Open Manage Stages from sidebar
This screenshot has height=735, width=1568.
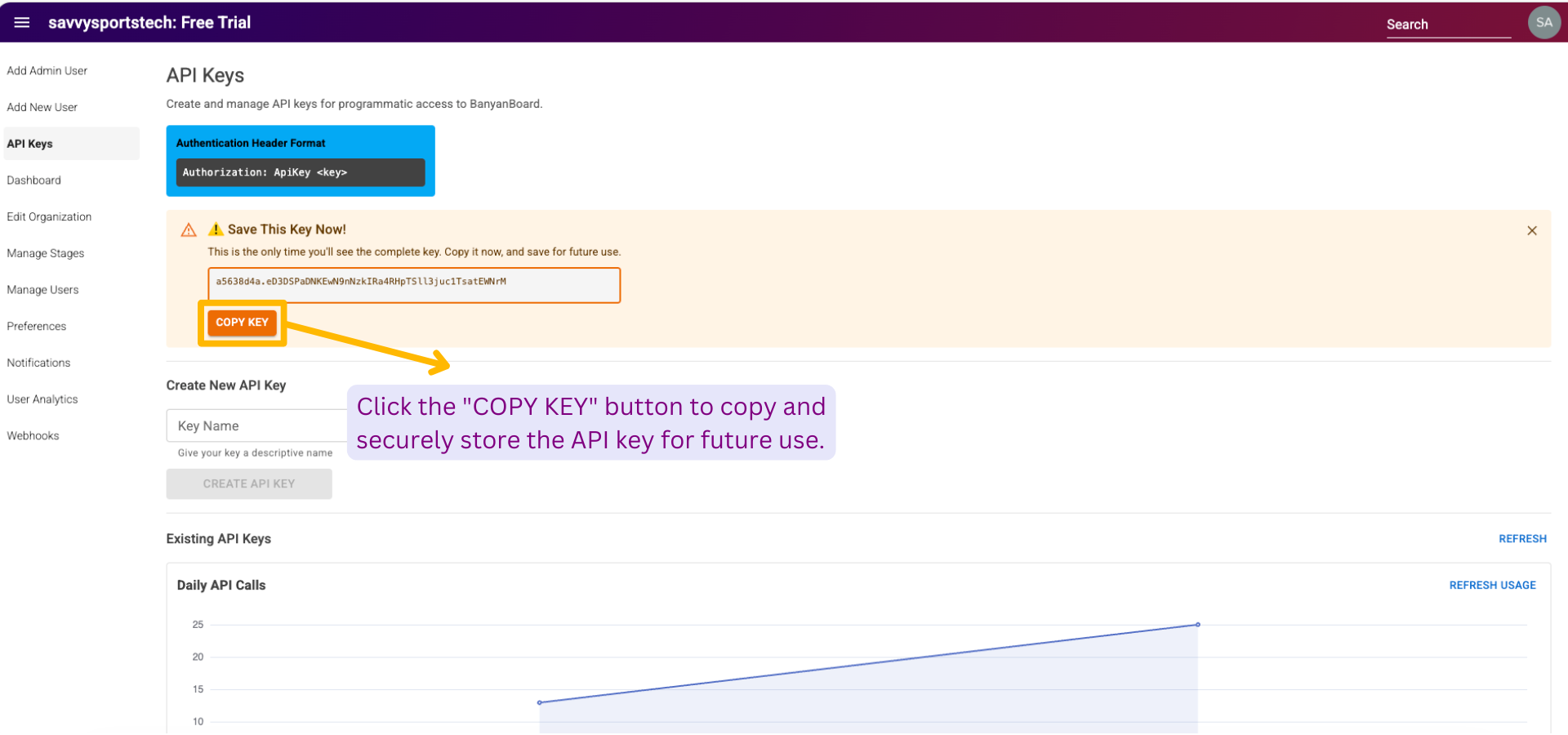pos(46,254)
